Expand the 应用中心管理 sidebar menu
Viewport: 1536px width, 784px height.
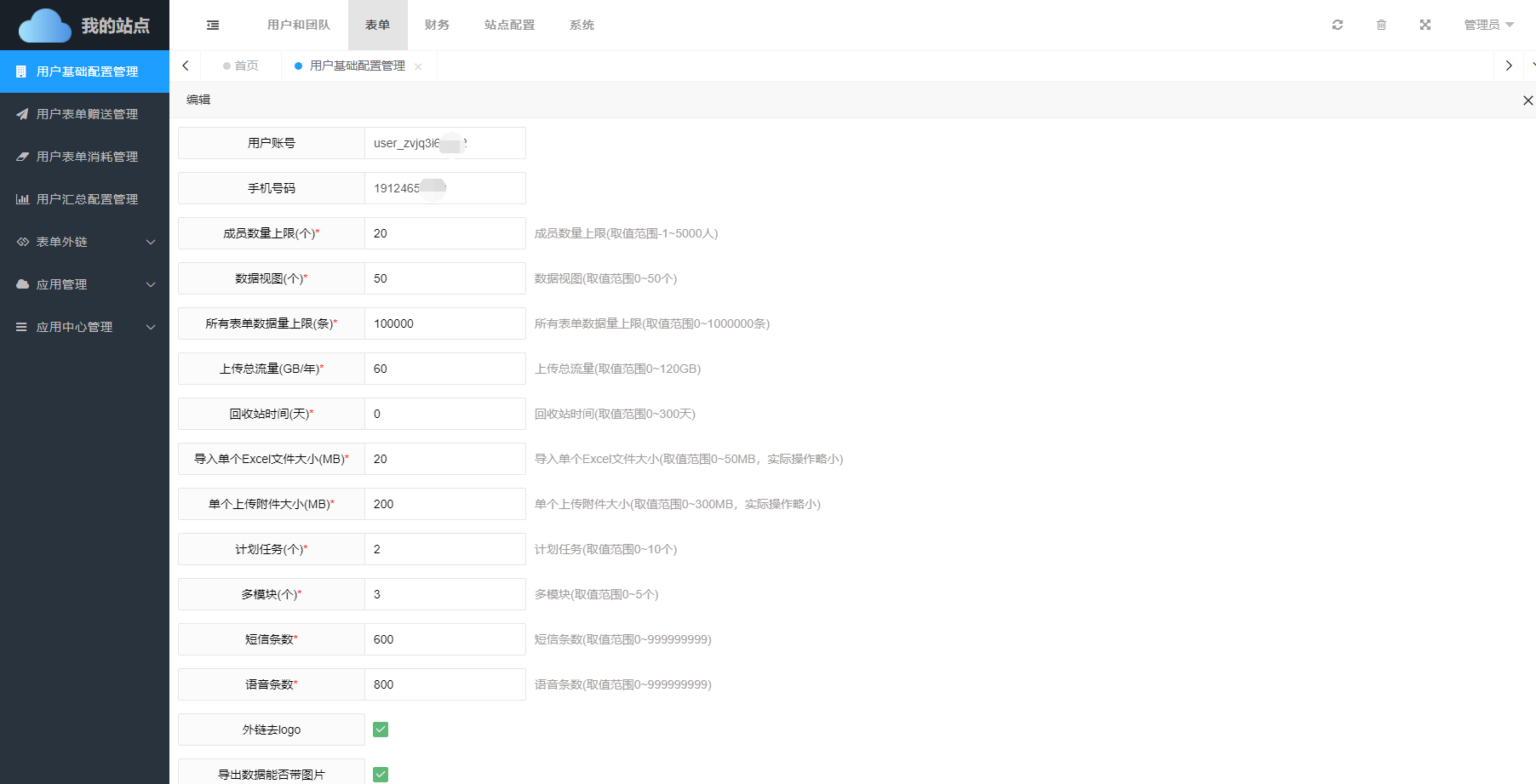(85, 327)
